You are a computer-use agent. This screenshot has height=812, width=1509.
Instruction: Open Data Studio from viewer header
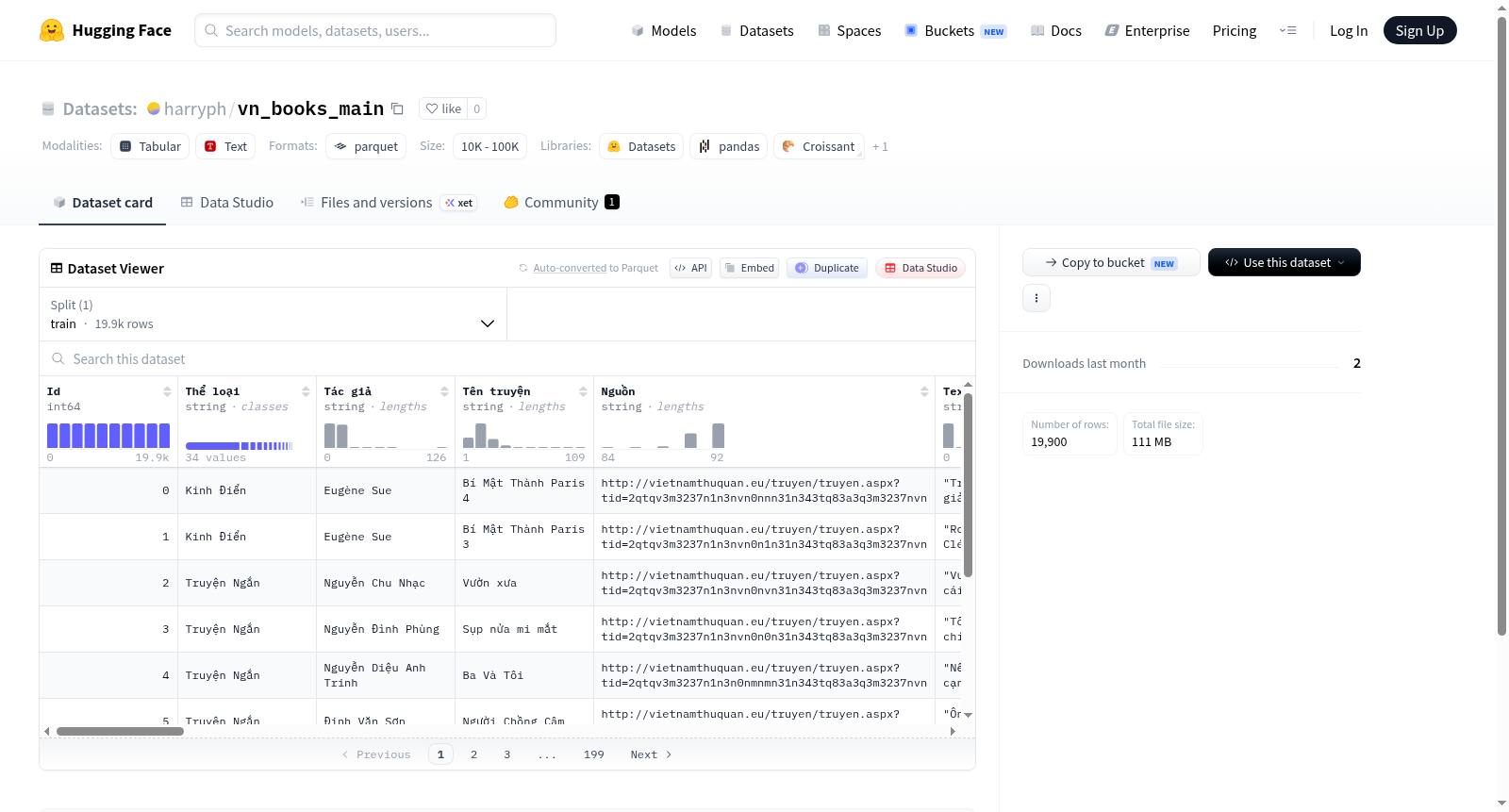pyautogui.click(x=920, y=268)
